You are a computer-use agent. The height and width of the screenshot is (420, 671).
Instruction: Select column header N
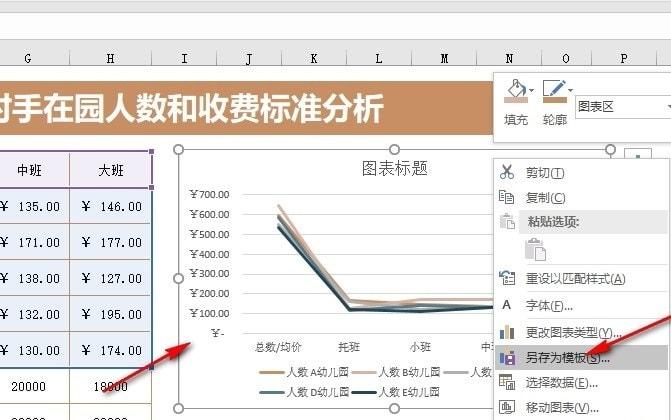tap(509, 58)
